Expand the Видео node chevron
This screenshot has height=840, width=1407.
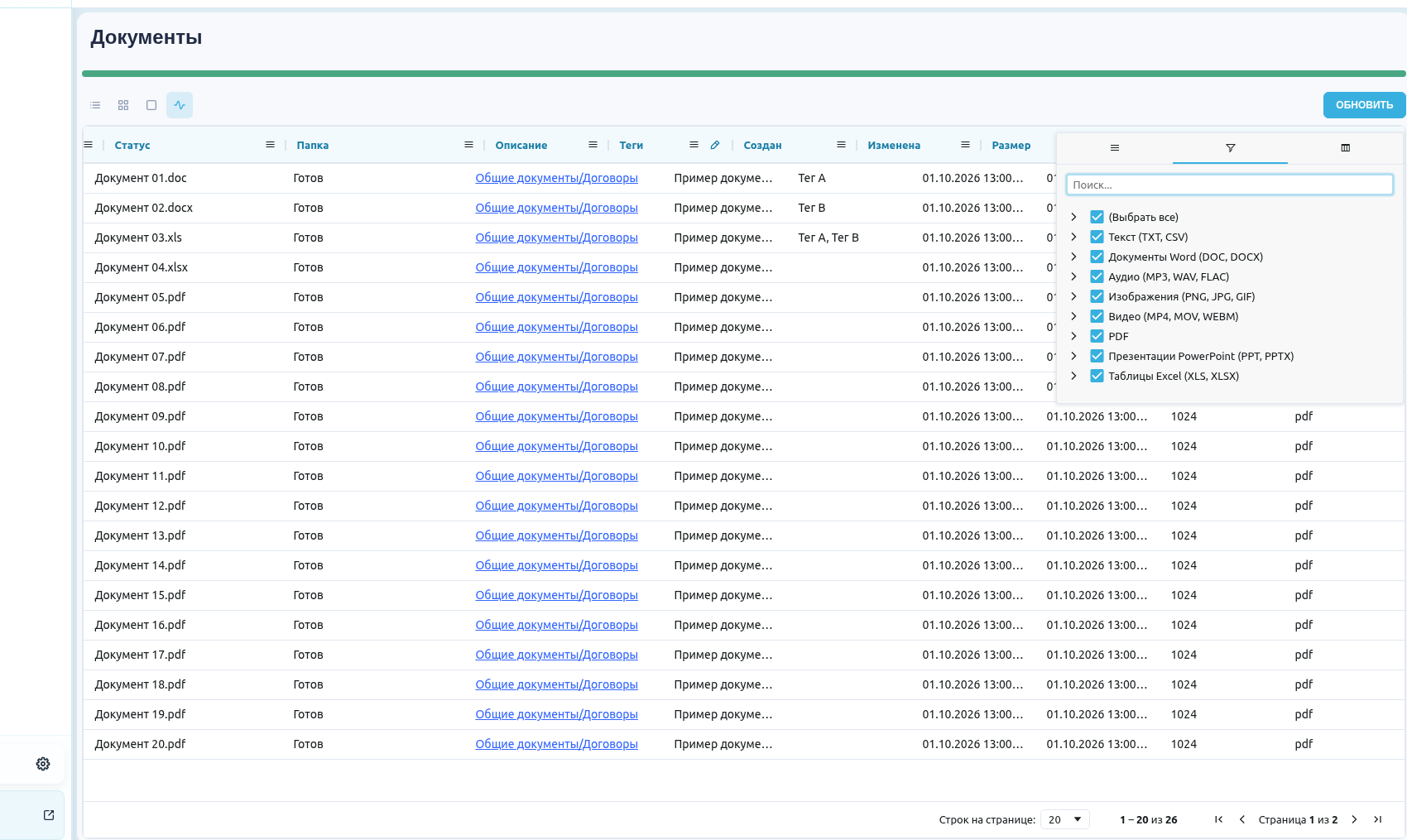(1073, 316)
